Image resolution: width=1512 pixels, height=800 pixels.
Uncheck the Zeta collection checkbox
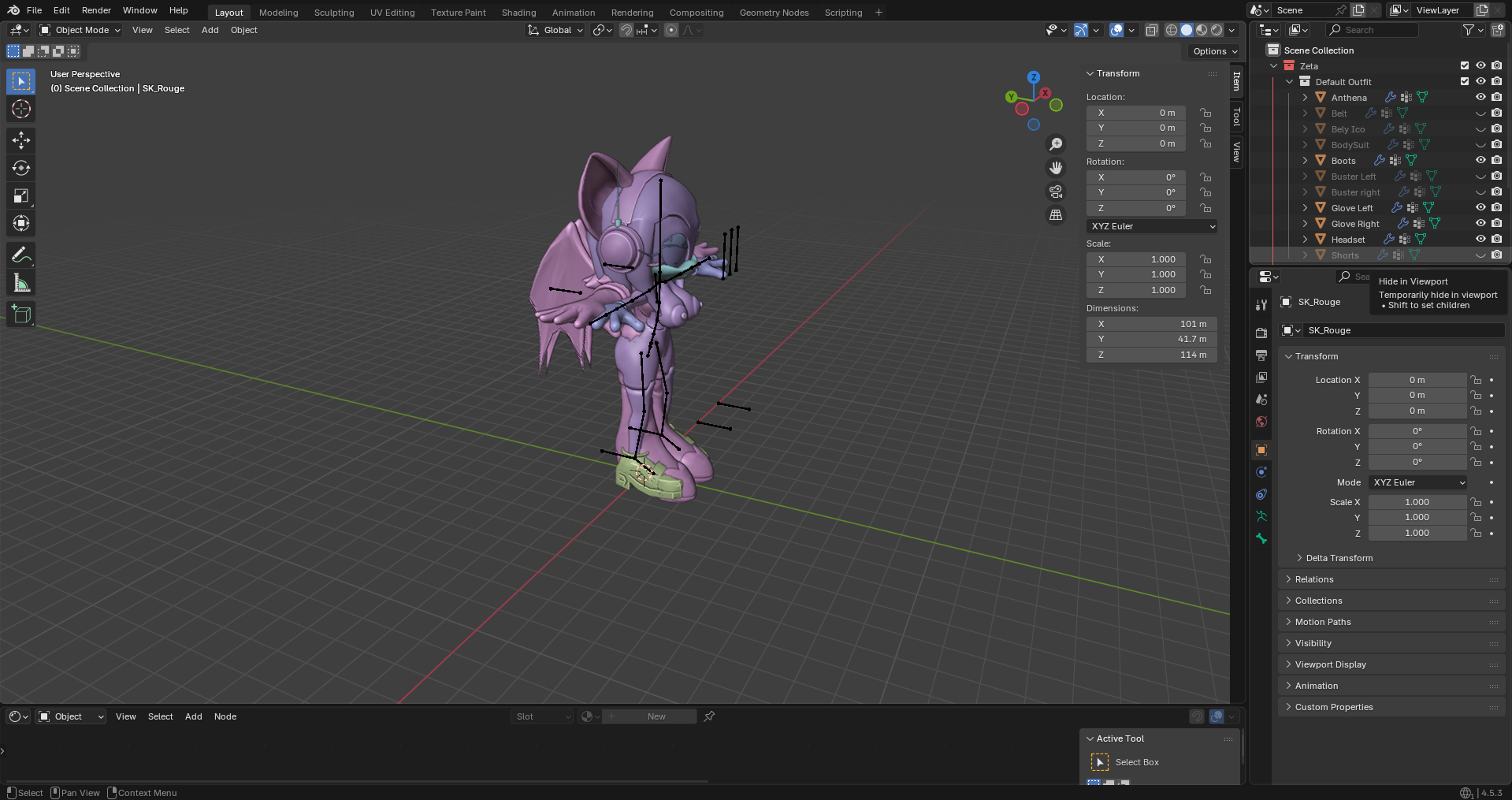pos(1465,65)
